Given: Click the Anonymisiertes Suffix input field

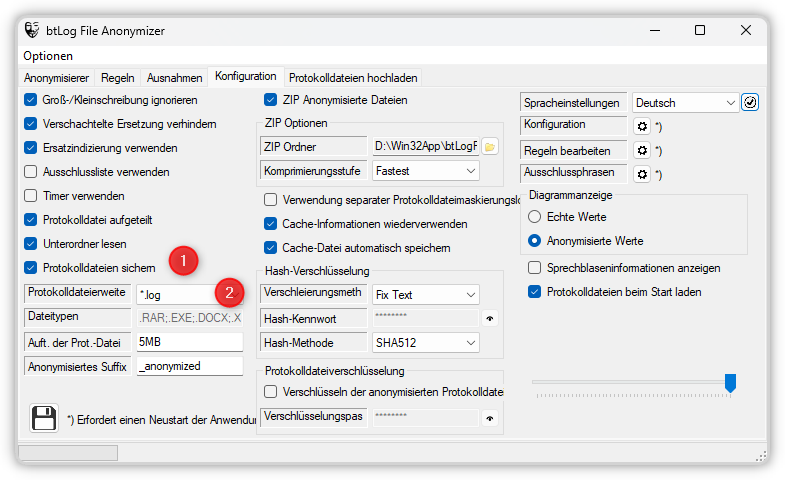Looking at the screenshot, I should [x=190, y=366].
